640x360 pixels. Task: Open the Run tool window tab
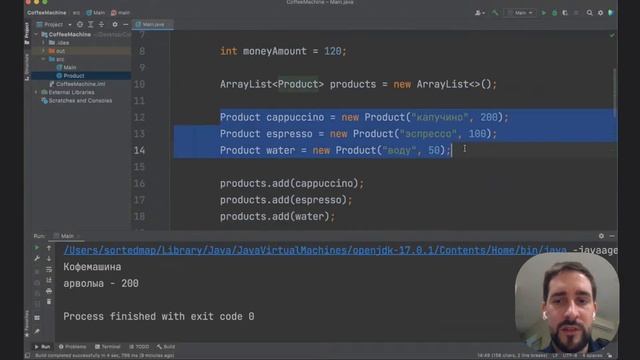pyautogui.click(x=42, y=347)
